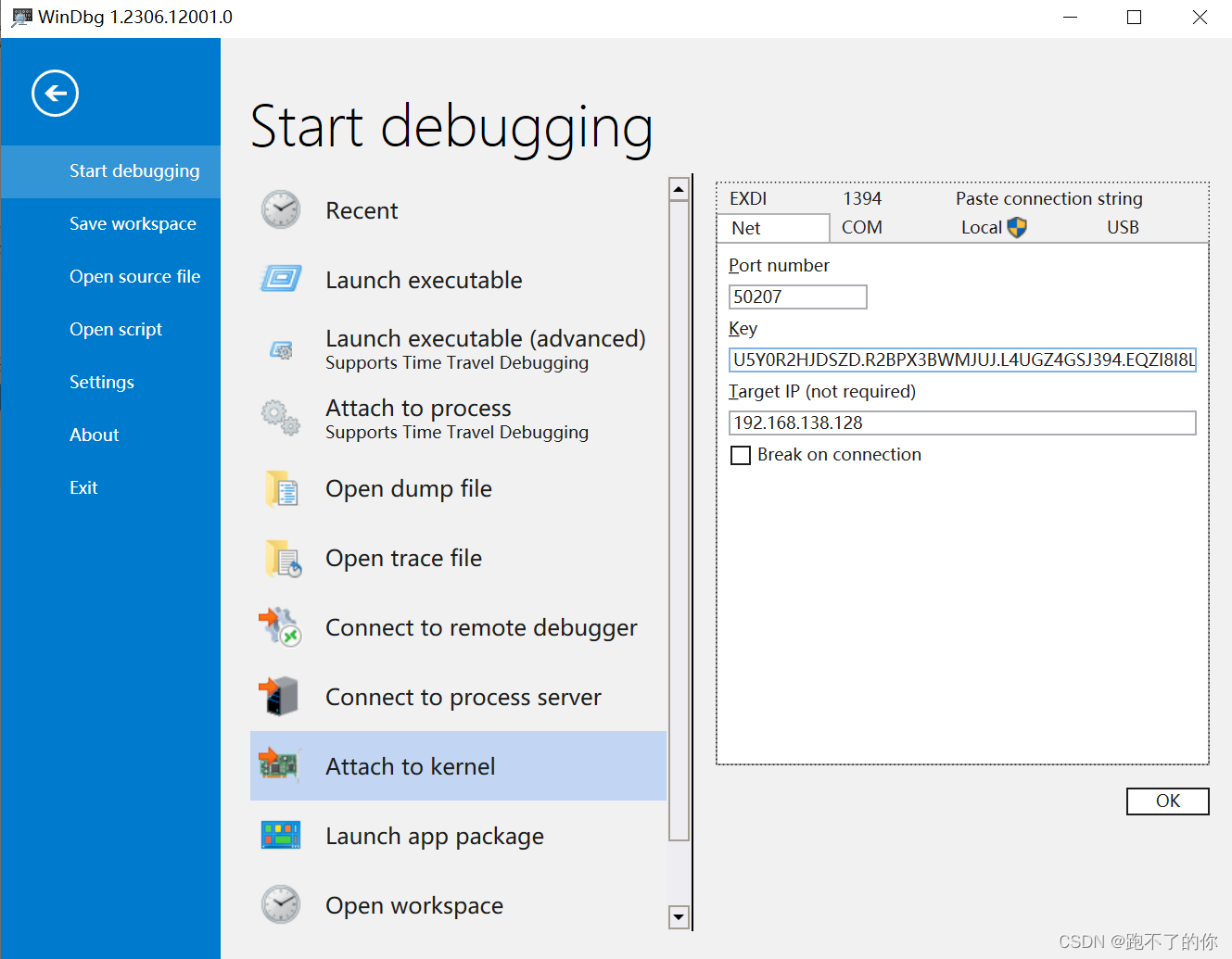Open Settings from the sidebar
This screenshot has height=959, width=1232.
(x=111, y=383)
